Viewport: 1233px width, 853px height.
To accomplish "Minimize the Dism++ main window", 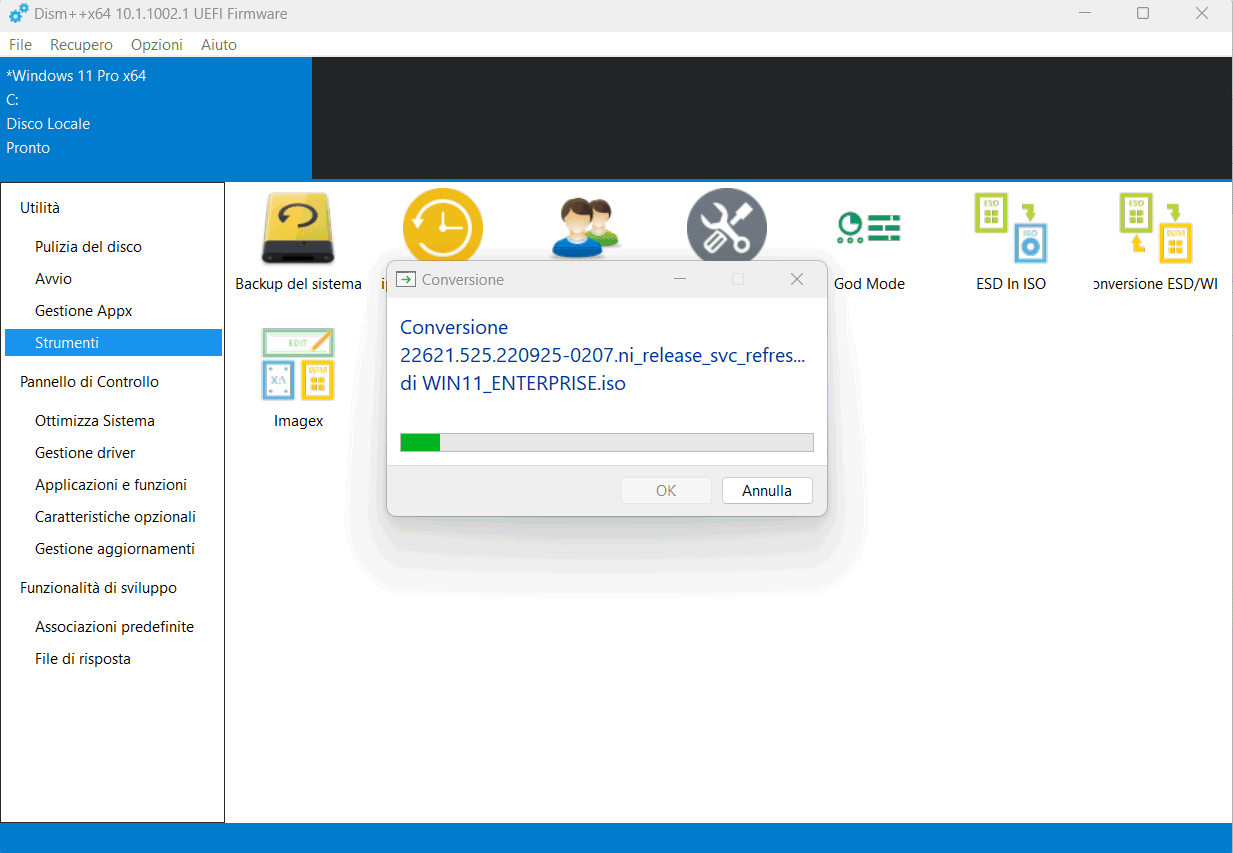I will tap(1084, 14).
